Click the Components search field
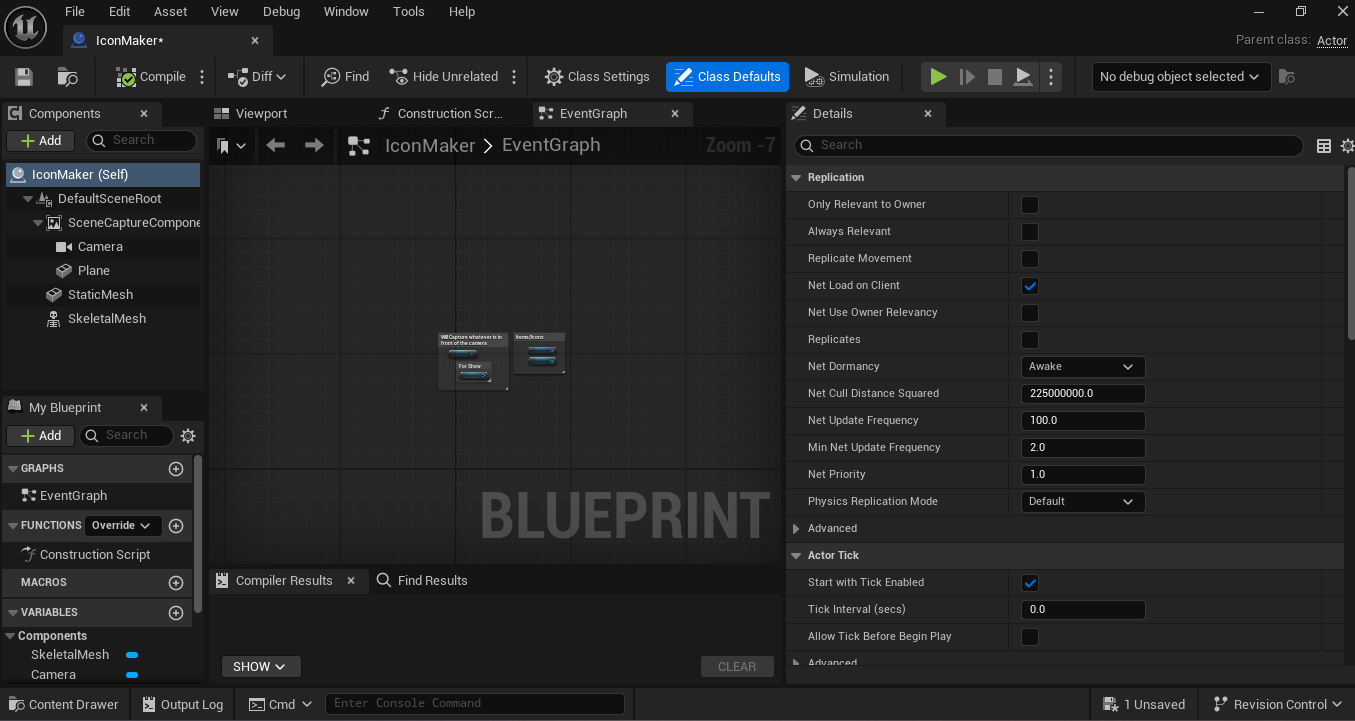The image size is (1355, 721). (142, 141)
